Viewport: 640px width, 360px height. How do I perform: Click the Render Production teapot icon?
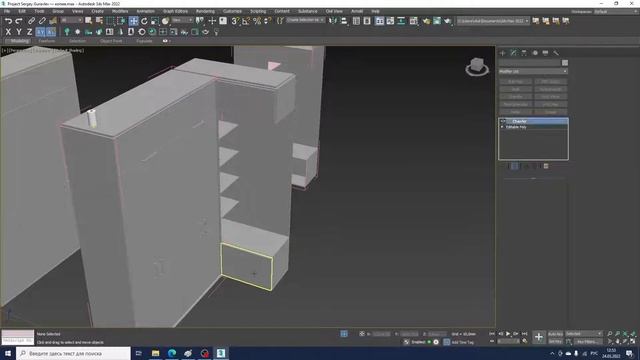pyautogui.click(x=448, y=21)
